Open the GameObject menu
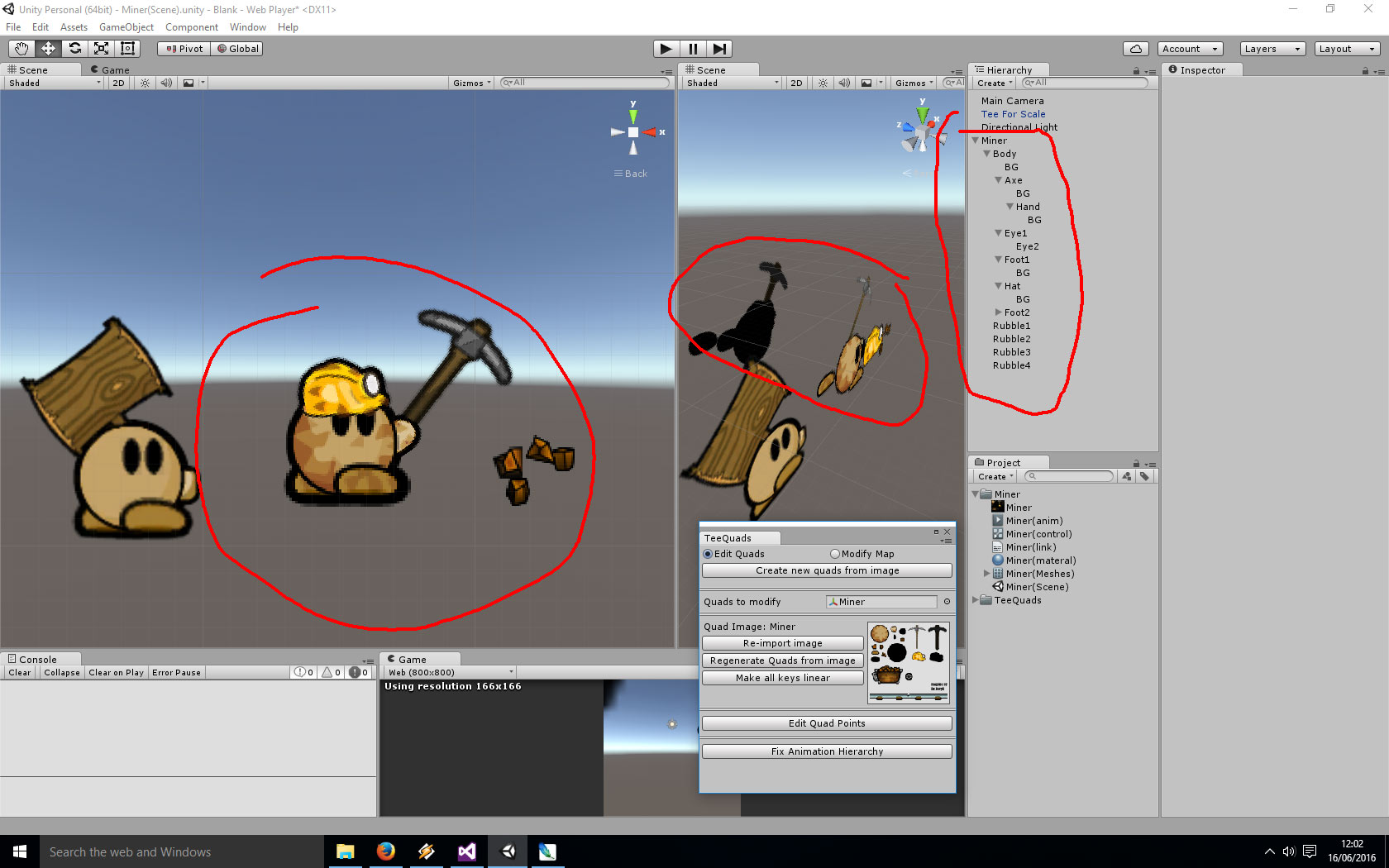The height and width of the screenshot is (868, 1389). (x=126, y=27)
